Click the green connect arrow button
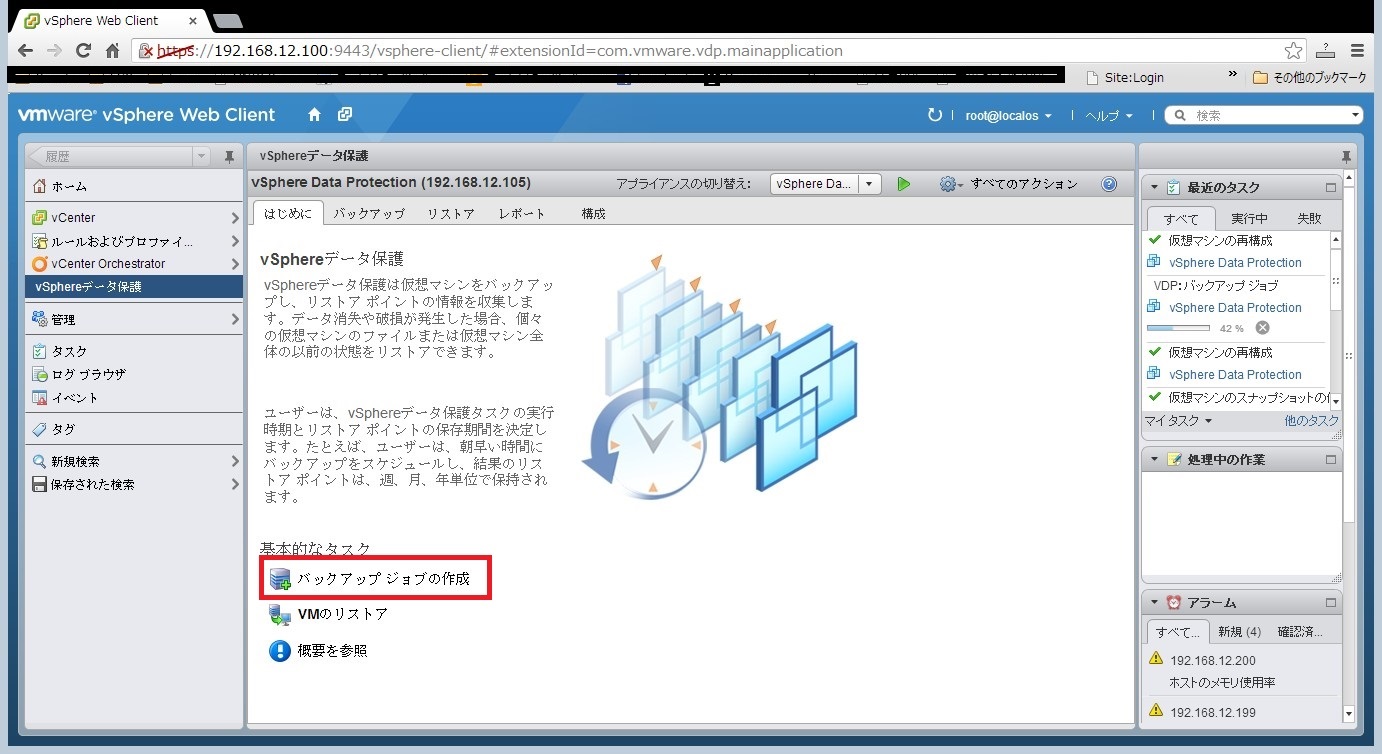1382x754 pixels. pyautogui.click(x=904, y=184)
